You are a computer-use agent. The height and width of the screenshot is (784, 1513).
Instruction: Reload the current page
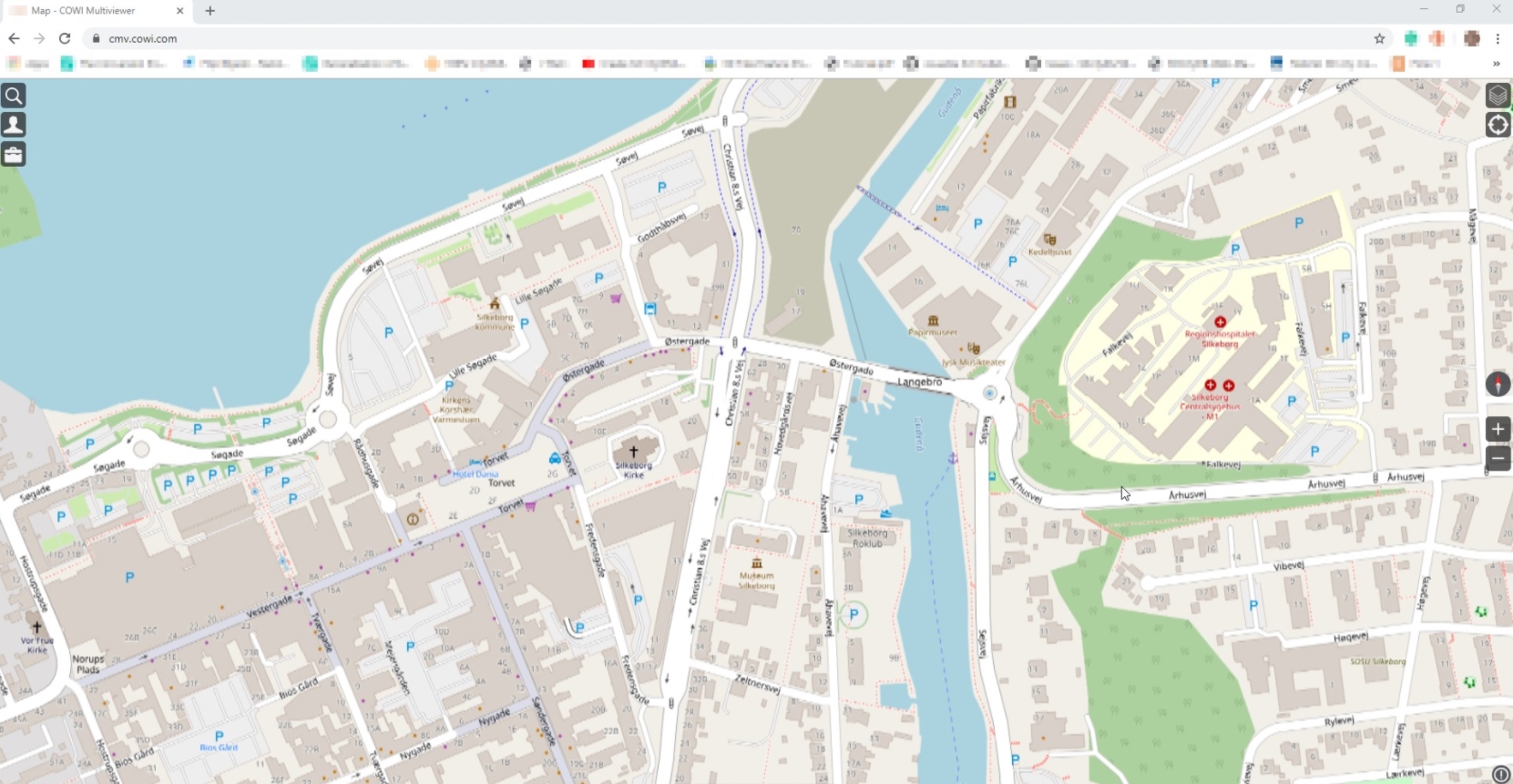tap(65, 38)
